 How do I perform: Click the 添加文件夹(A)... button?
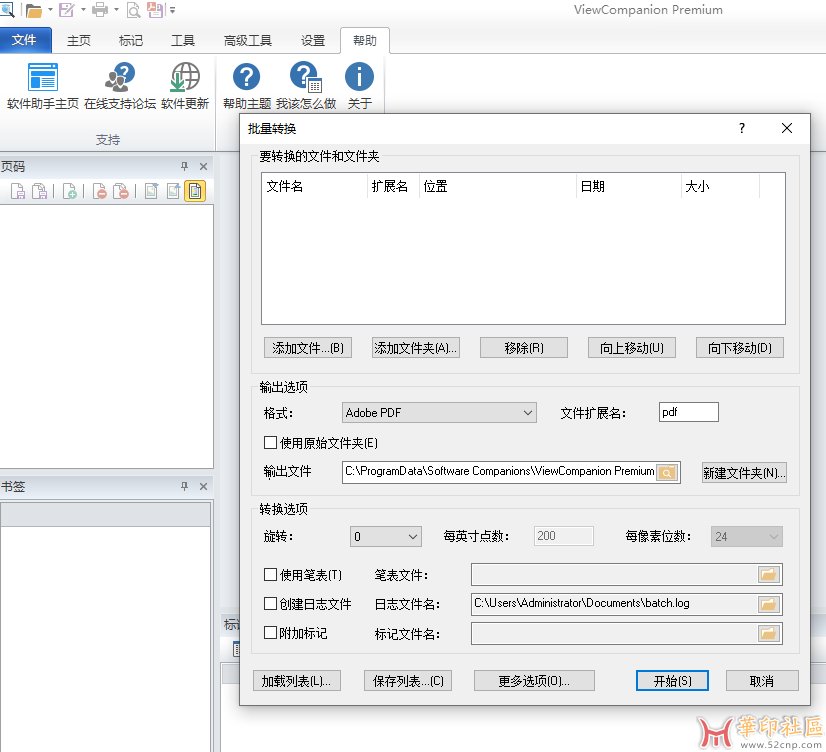click(416, 348)
